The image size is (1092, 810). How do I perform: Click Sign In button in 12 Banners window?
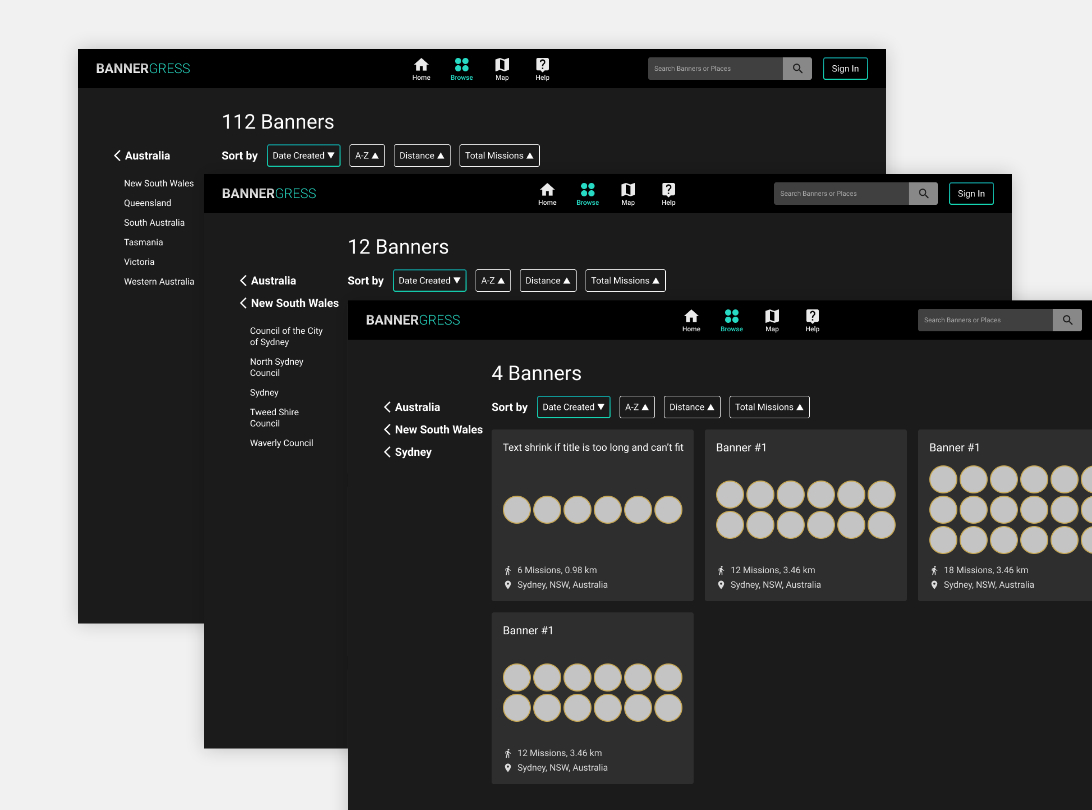pyautogui.click(x=971, y=194)
